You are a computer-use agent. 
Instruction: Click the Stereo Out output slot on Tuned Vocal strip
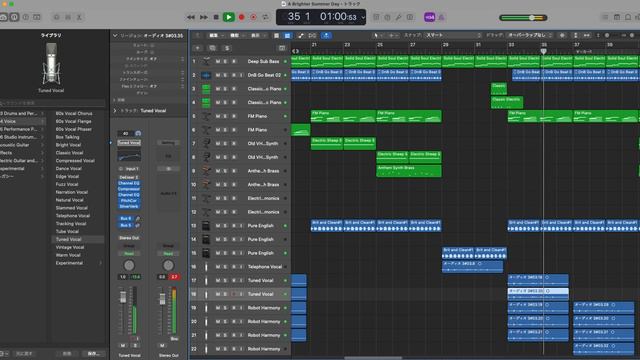coord(129,238)
